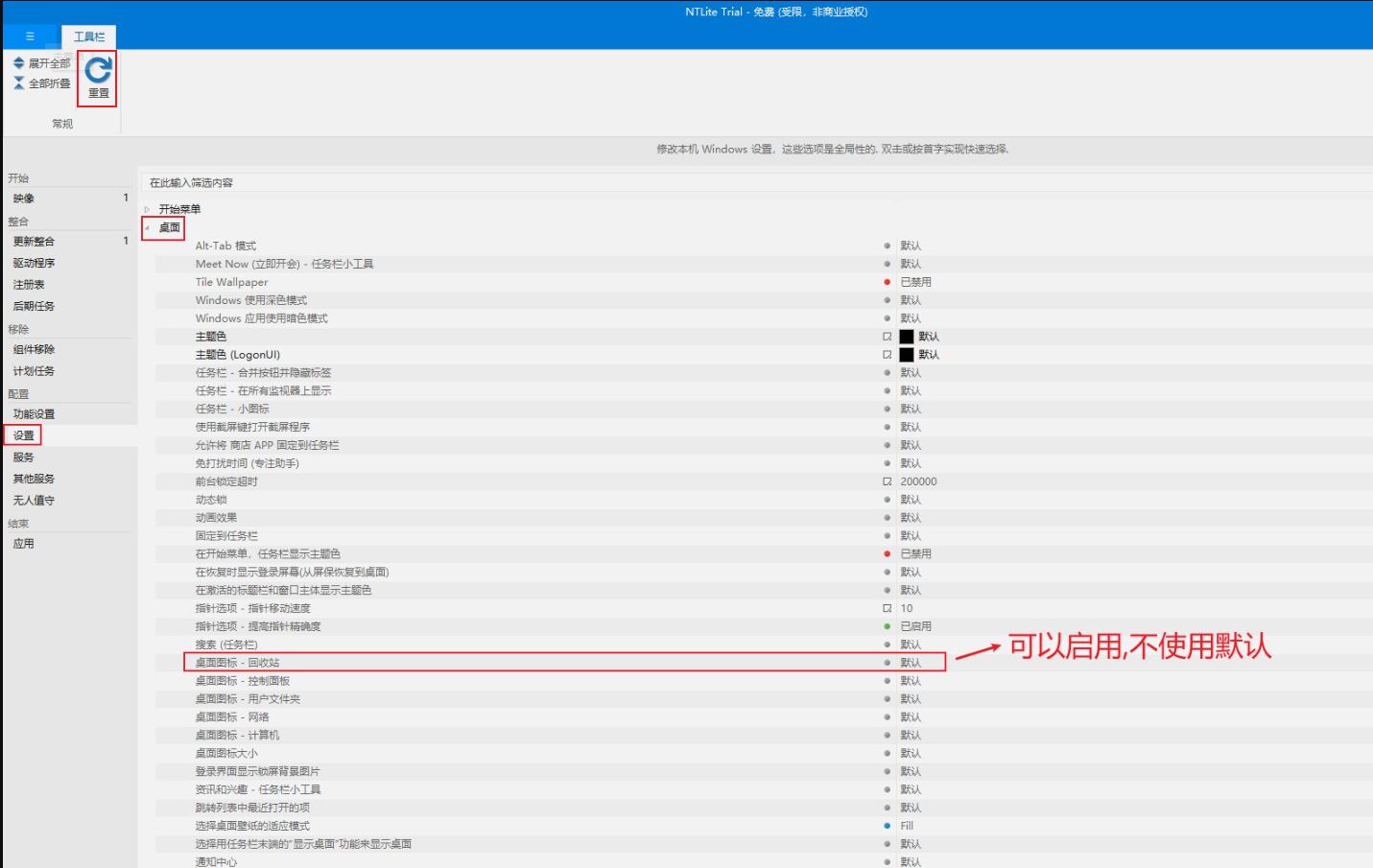Click the 展开全部 expand-all icon
The width and height of the screenshot is (1373, 868).
click(x=18, y=63)
